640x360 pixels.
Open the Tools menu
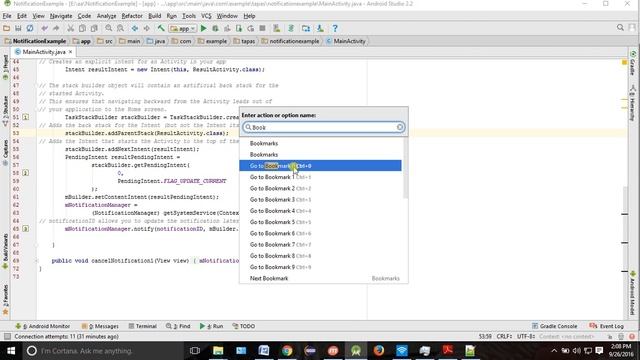pos(189,16)
